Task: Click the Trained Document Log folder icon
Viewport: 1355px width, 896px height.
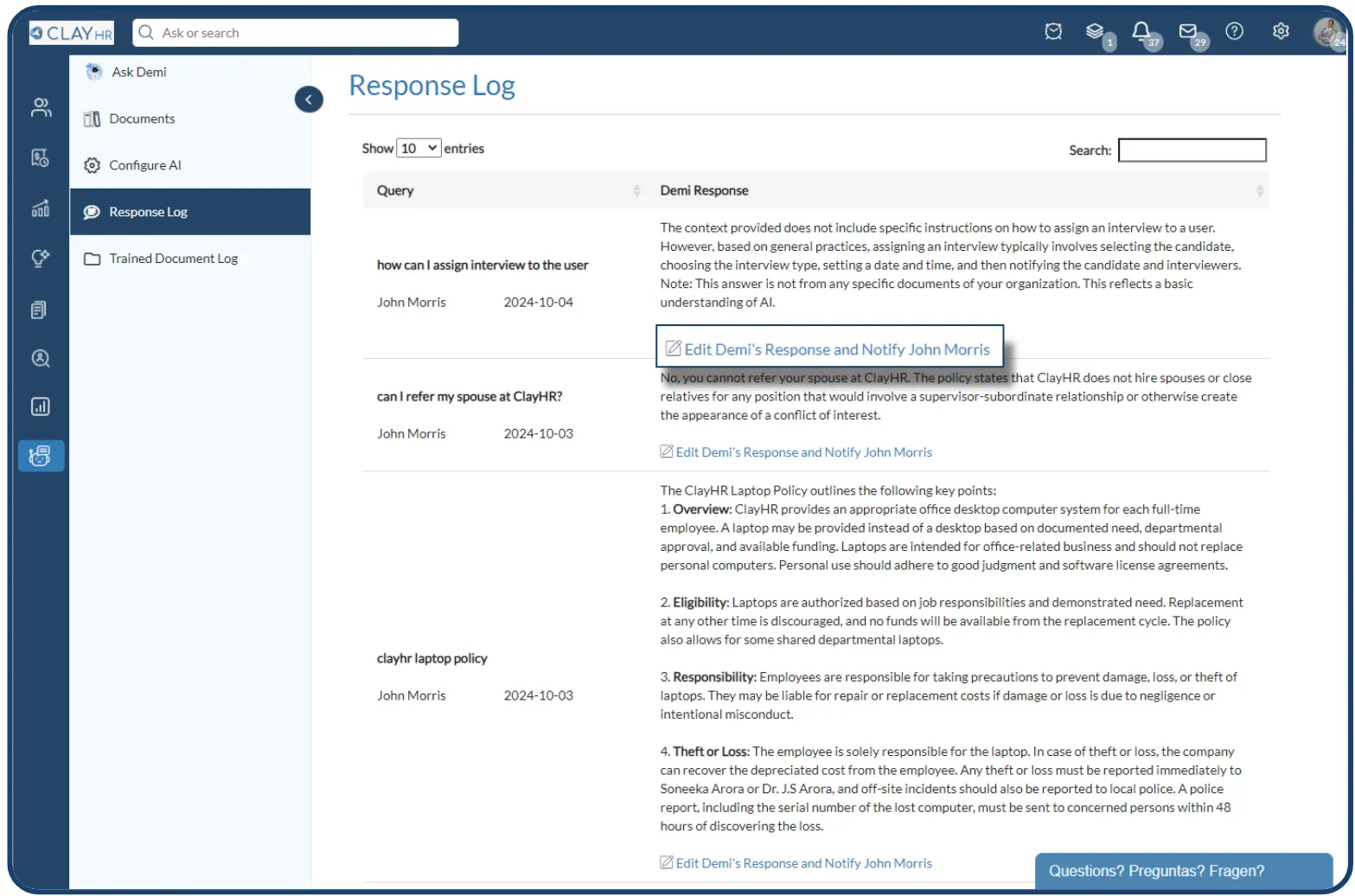Action: click(92, 259)
